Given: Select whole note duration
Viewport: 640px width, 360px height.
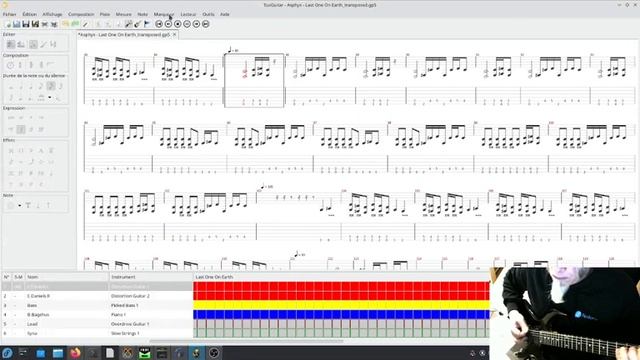Looking at the screenshot, I should pyautogui.click(x=11, y=86).
